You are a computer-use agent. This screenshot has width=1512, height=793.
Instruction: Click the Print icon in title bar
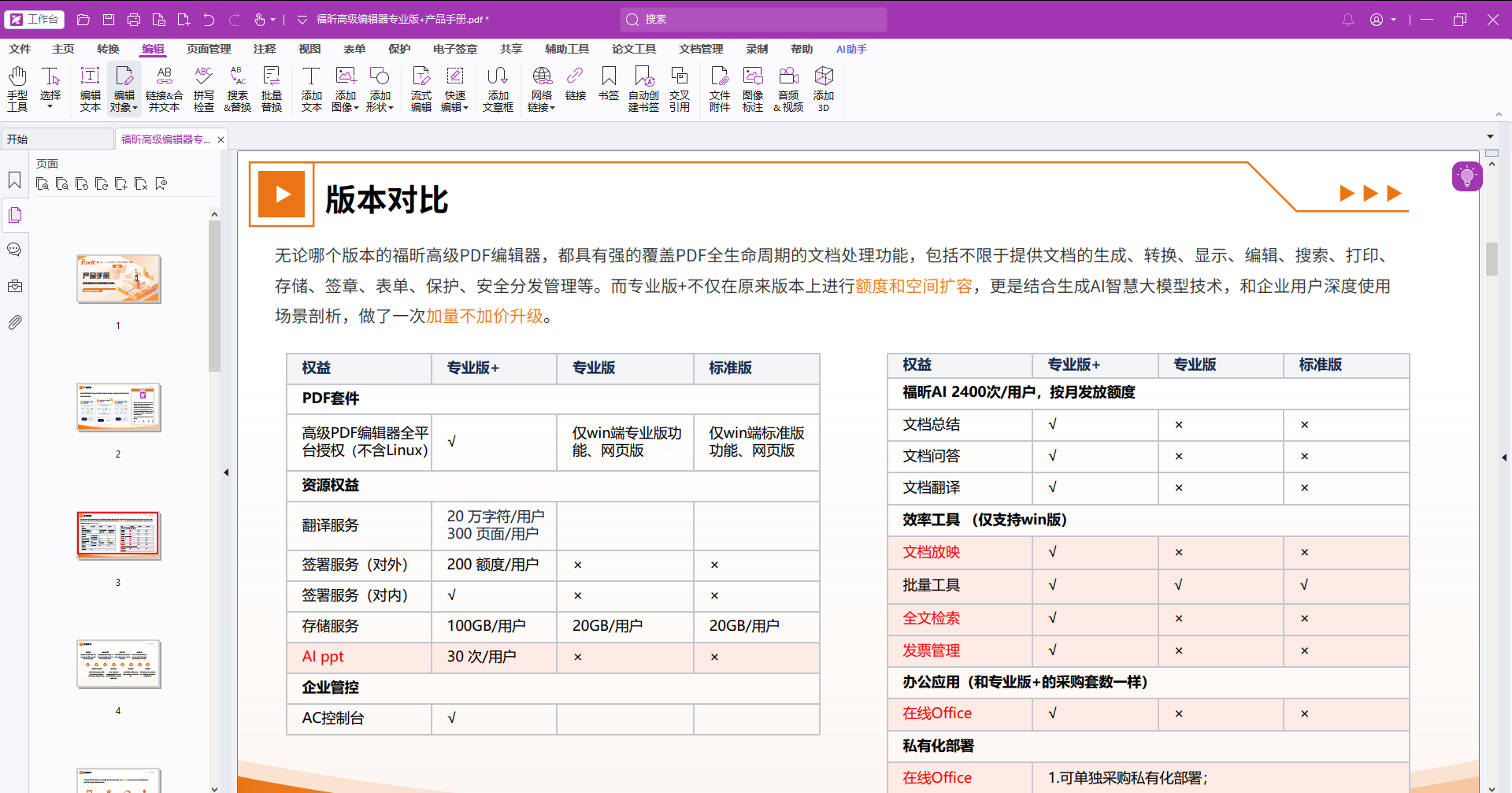(x=134, y=20)
